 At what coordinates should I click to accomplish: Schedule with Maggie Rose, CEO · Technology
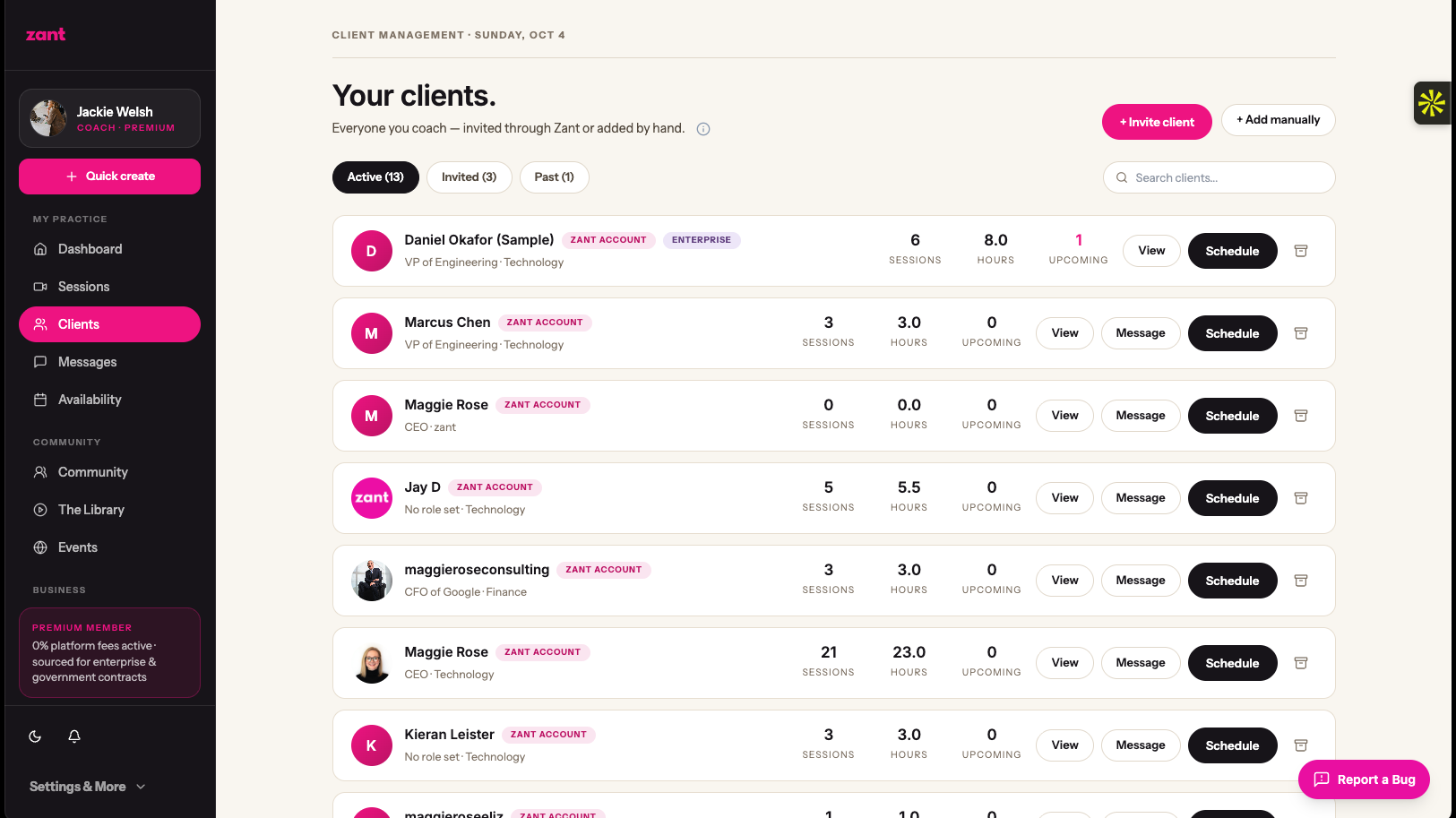tap(1232, 663)
